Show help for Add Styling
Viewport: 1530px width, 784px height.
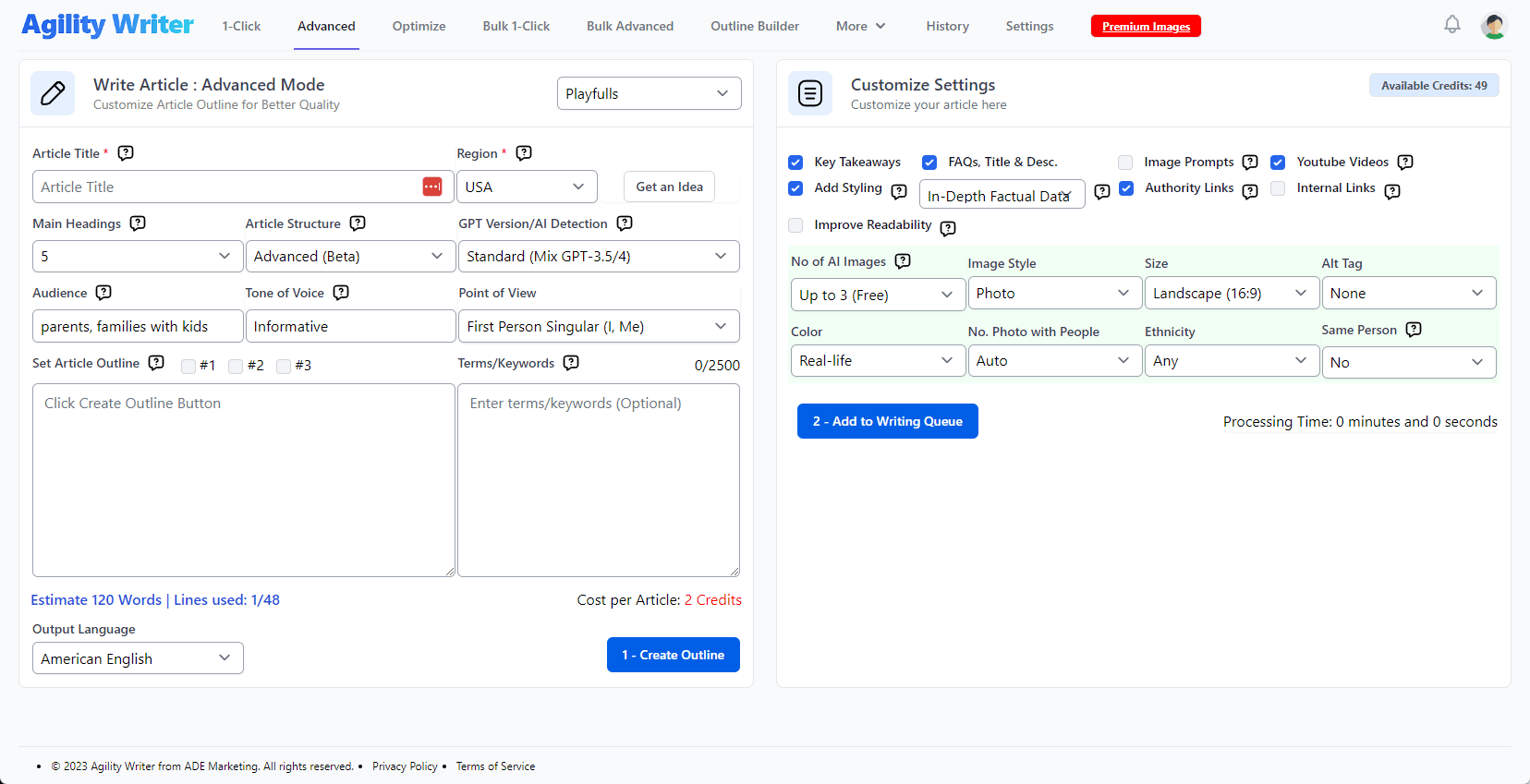[x=899, y=191]
